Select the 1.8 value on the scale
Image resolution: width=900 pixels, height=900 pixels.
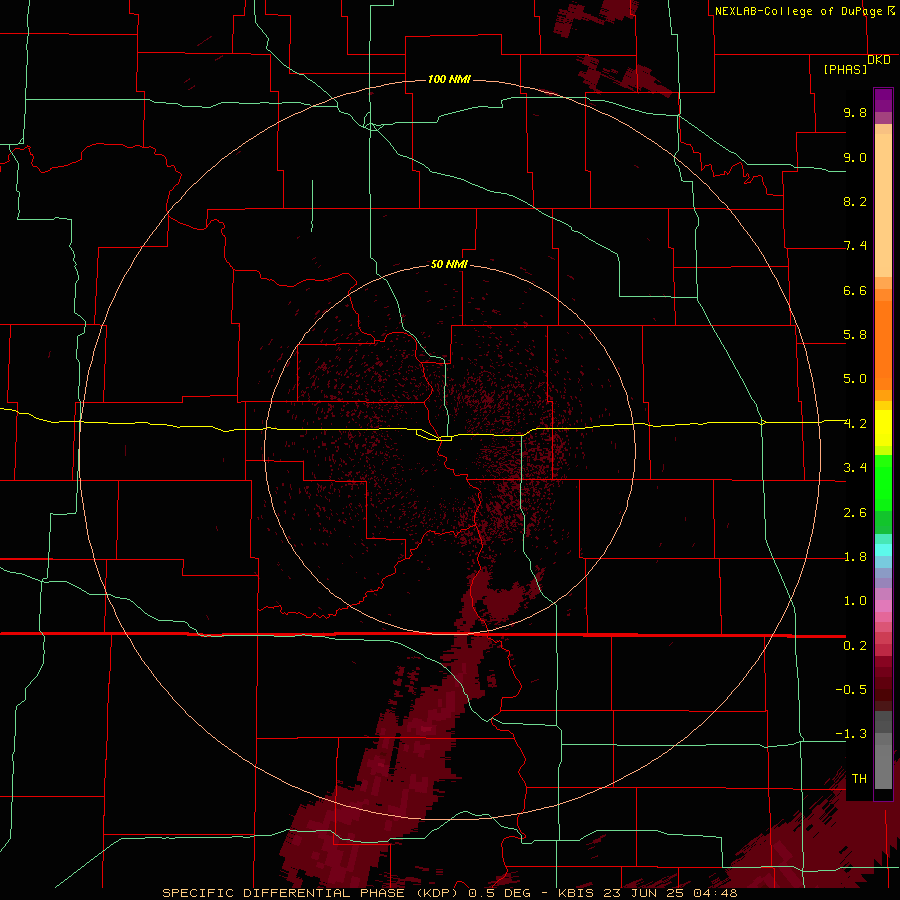click(x=855, y=557)
